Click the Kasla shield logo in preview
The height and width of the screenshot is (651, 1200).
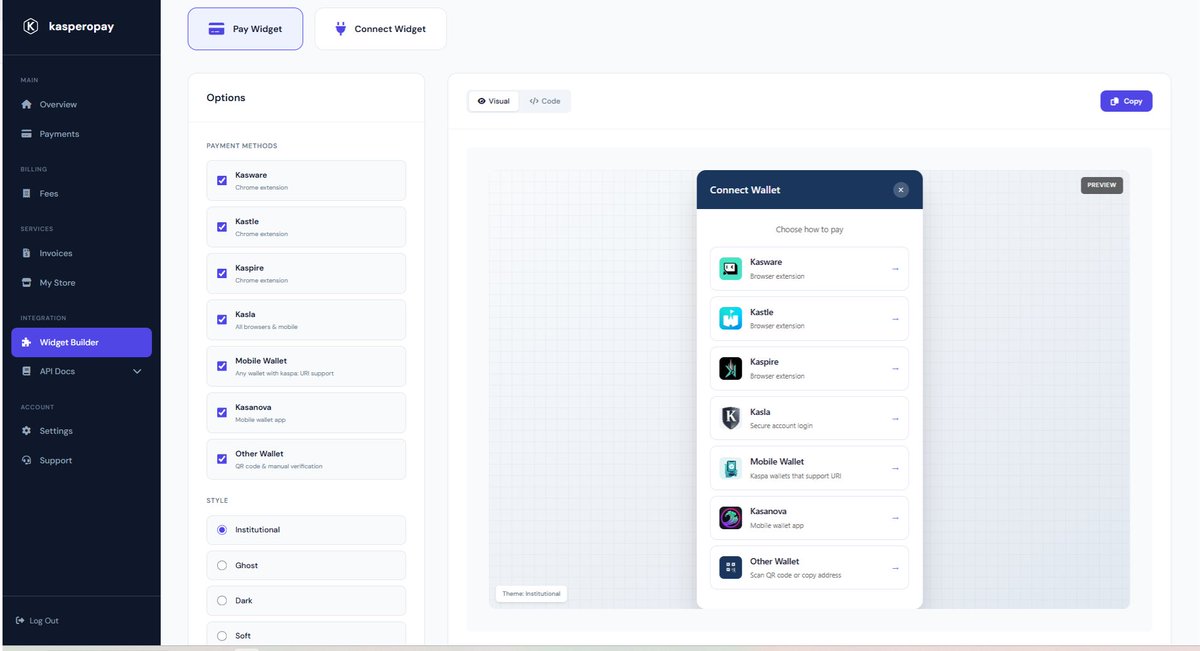point(730,418)
